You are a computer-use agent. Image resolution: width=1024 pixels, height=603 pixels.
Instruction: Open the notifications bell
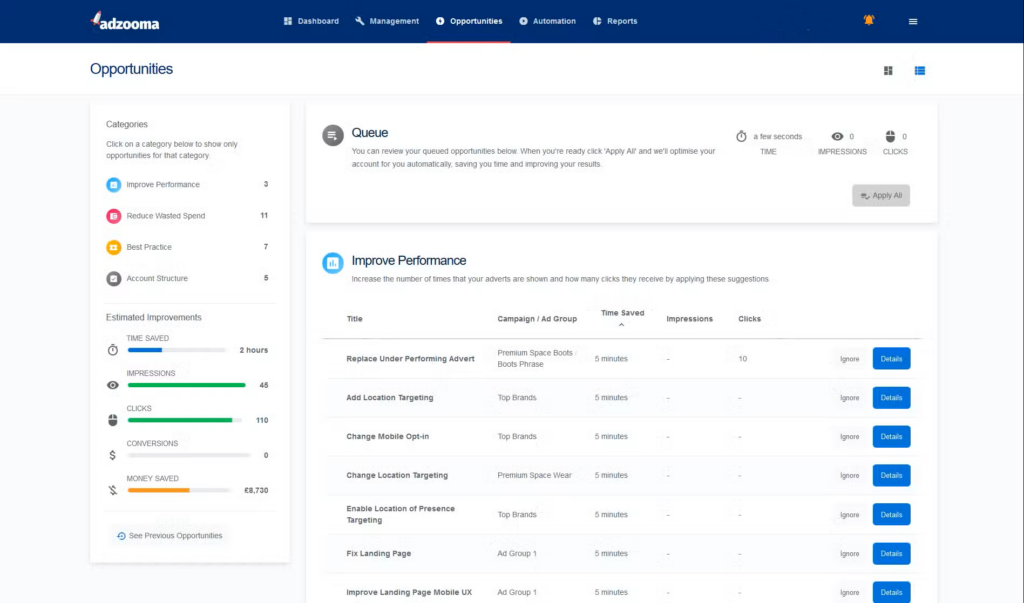point(868,19)
